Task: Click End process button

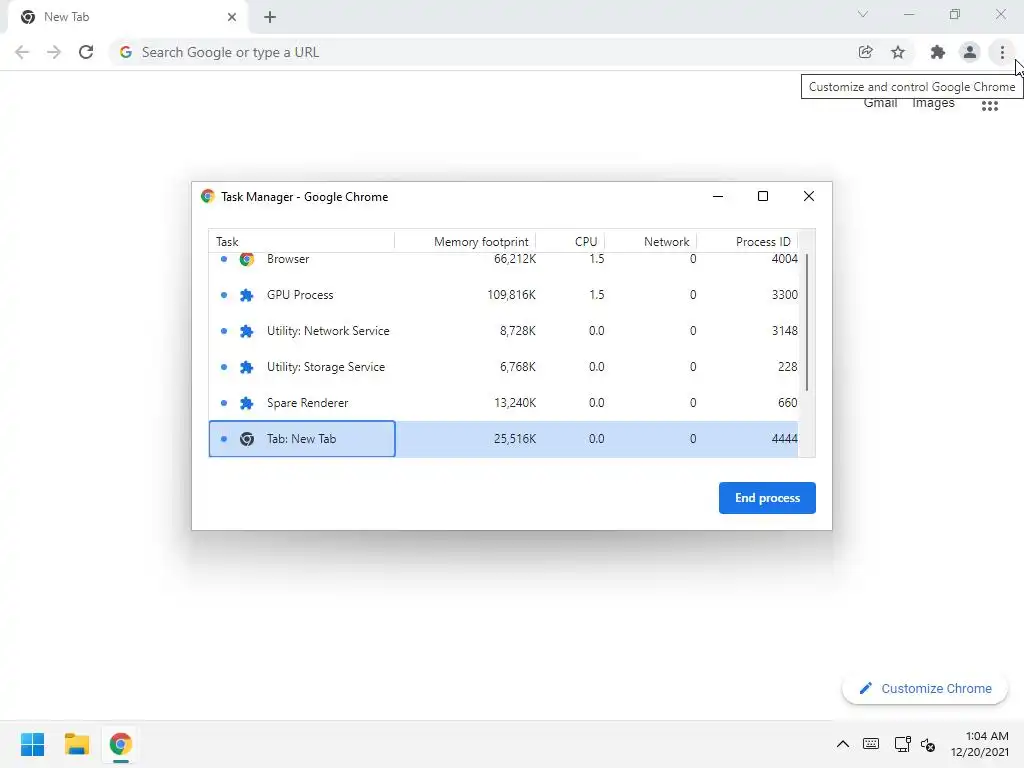Action: (x=767, y=498)
